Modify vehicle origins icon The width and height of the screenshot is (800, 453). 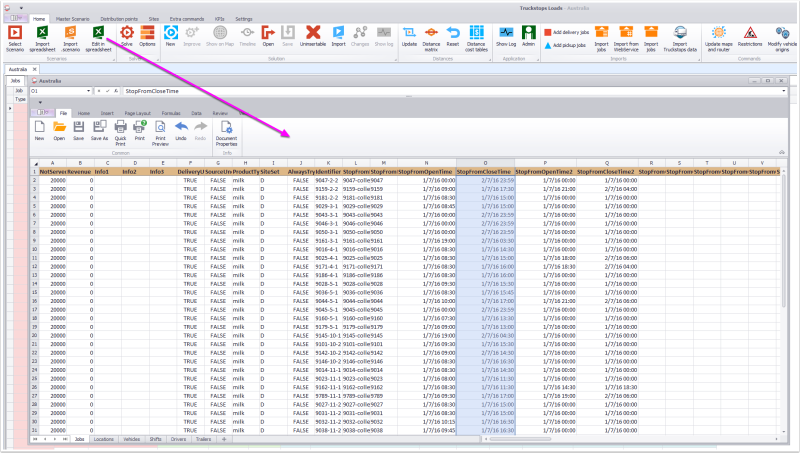[782, 33]
